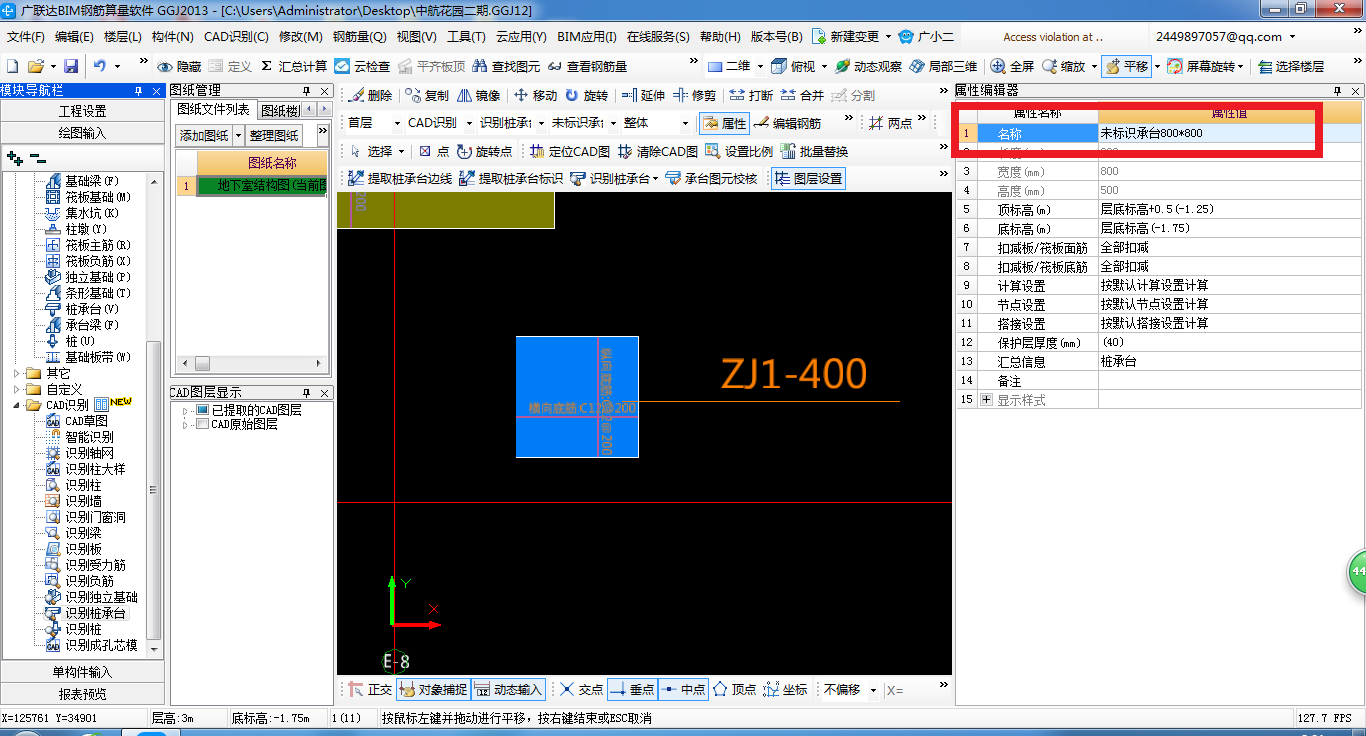The image size is (1366, 736).
Task: Toggle 动态输入 dynamic input
Action: tap(508, 690)
